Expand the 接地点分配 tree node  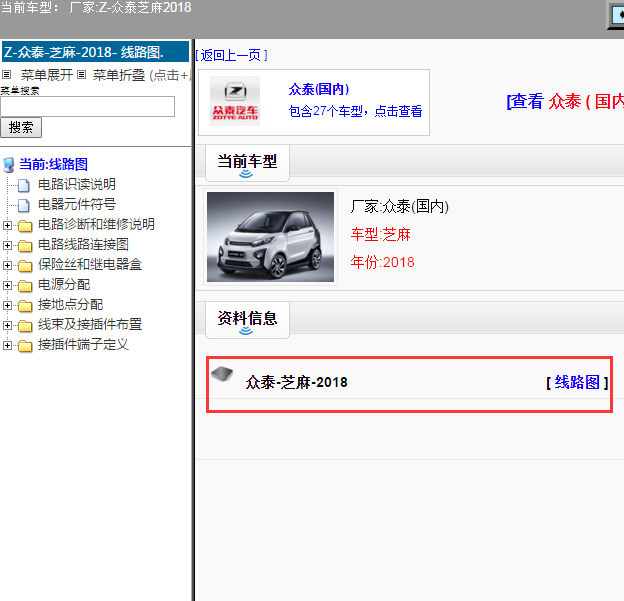[7, 305]
